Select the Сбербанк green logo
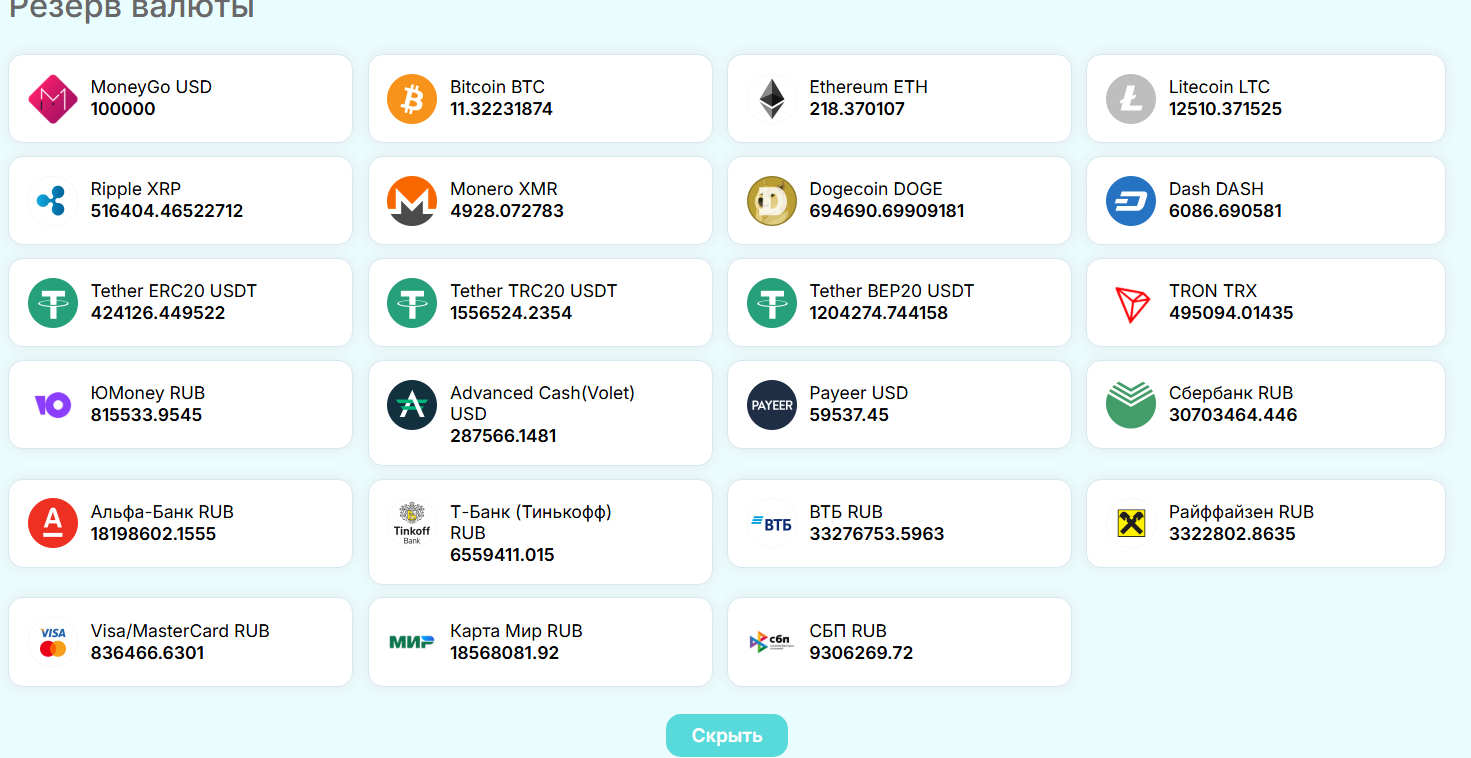Viewport: 1471px width, 758px height. coord(1131,404)
